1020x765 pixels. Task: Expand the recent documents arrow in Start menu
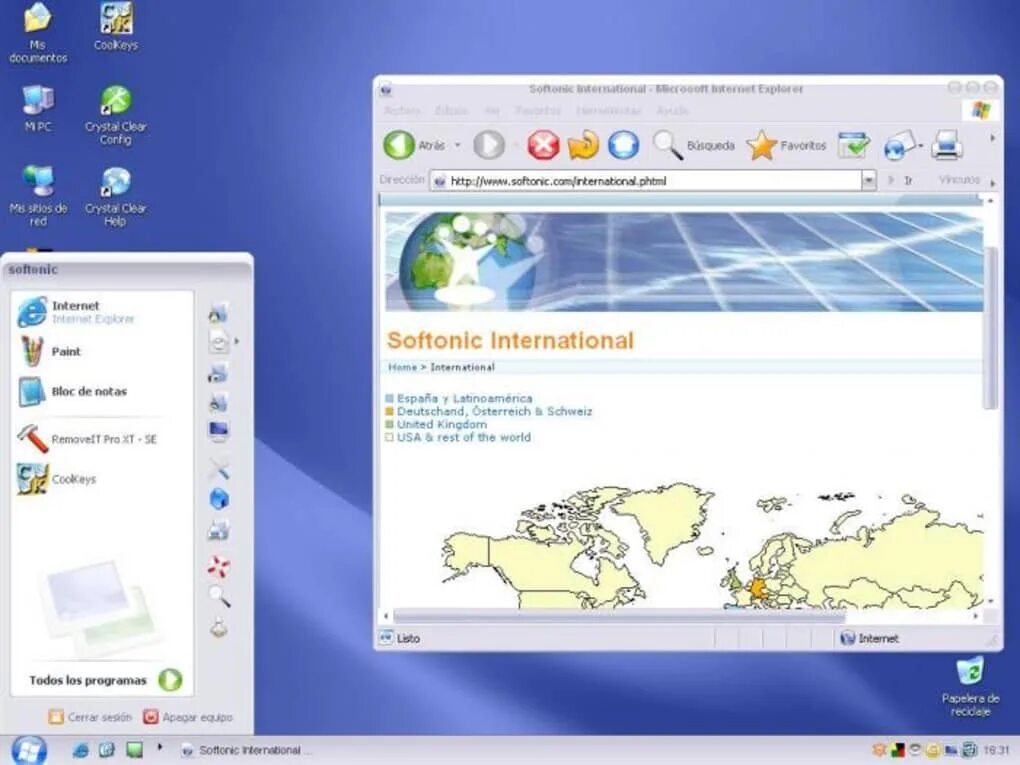[236, 341]
